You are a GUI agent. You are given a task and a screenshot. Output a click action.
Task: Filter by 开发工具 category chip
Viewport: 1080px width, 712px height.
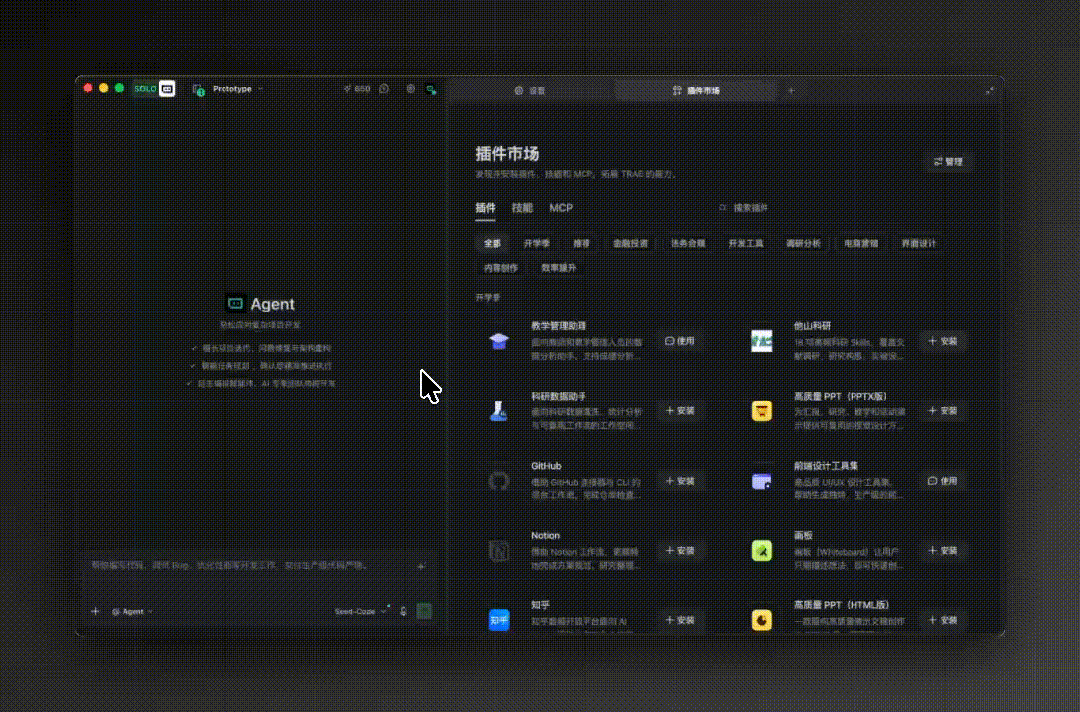click(746, 244)
